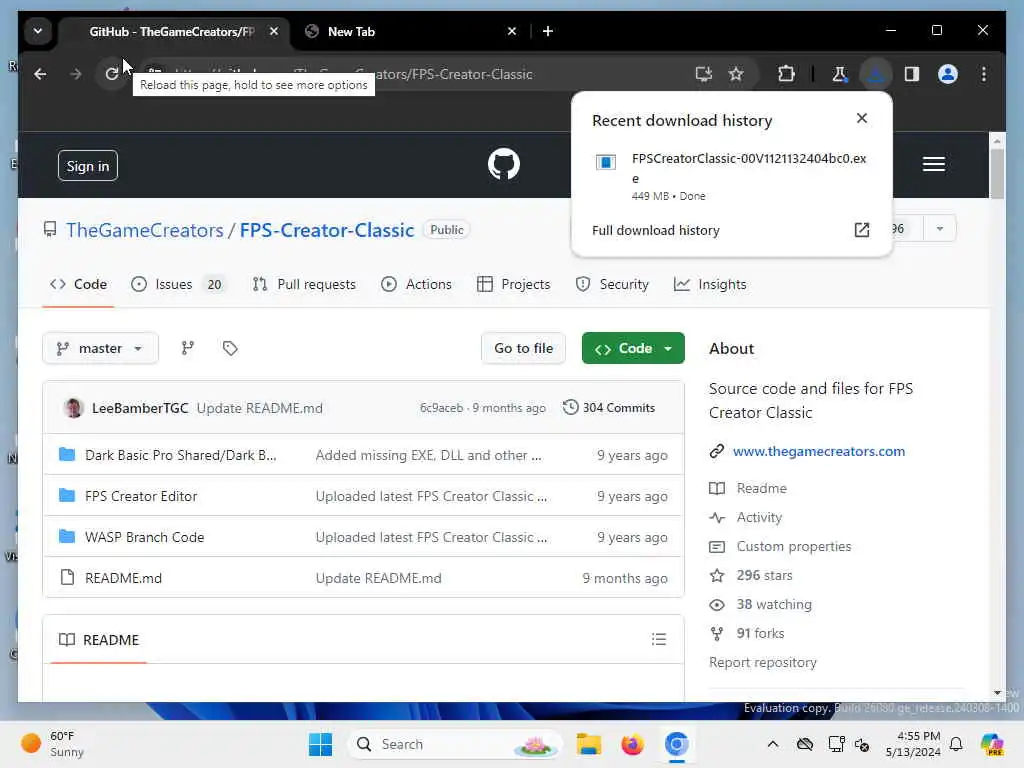This screenshot has width=1024, height=768.
Task: Select the Code tab
Action: 78,284
